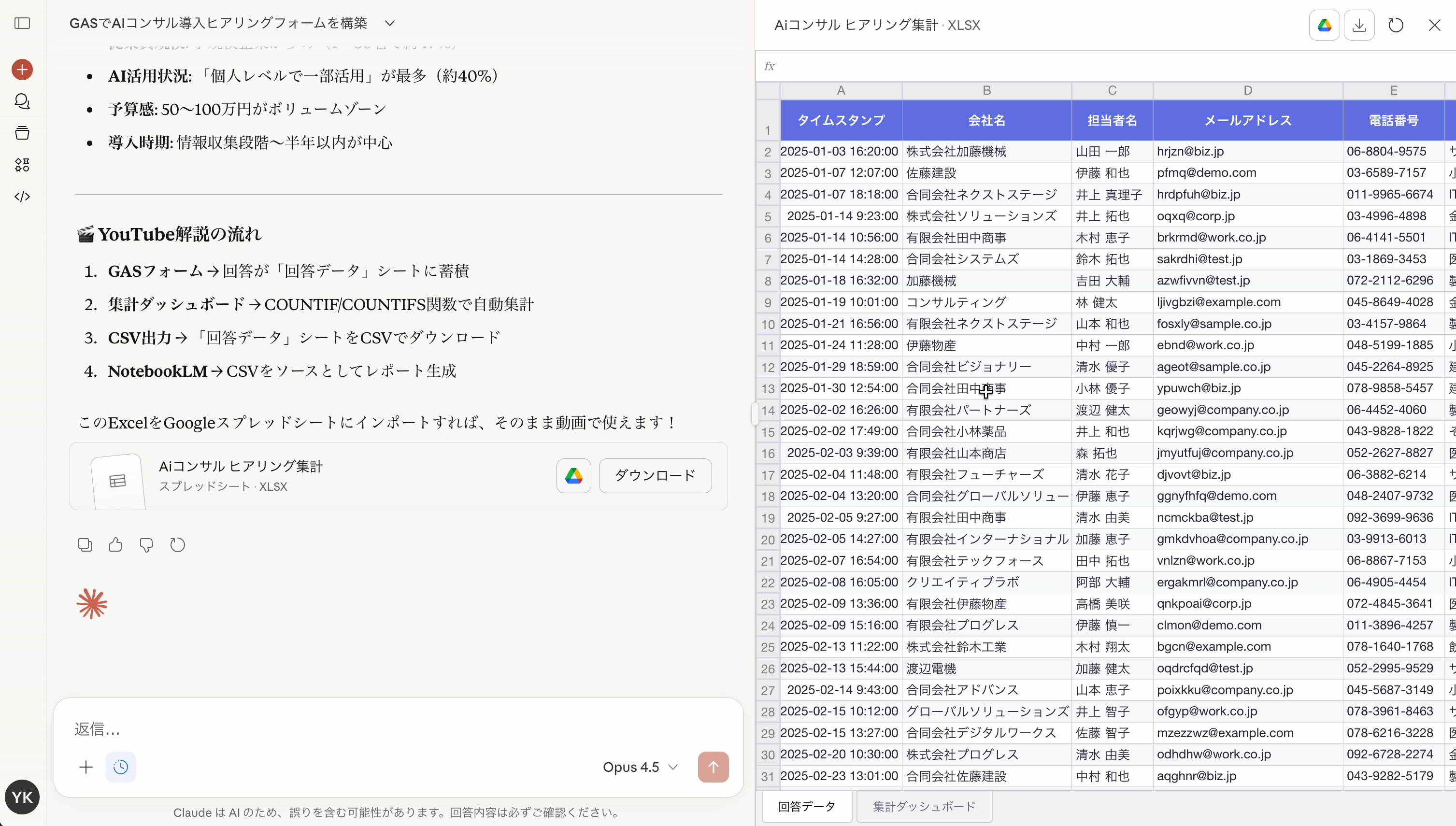Download the XLSX file from the preview header
1456x826 pixels.
1359,25
